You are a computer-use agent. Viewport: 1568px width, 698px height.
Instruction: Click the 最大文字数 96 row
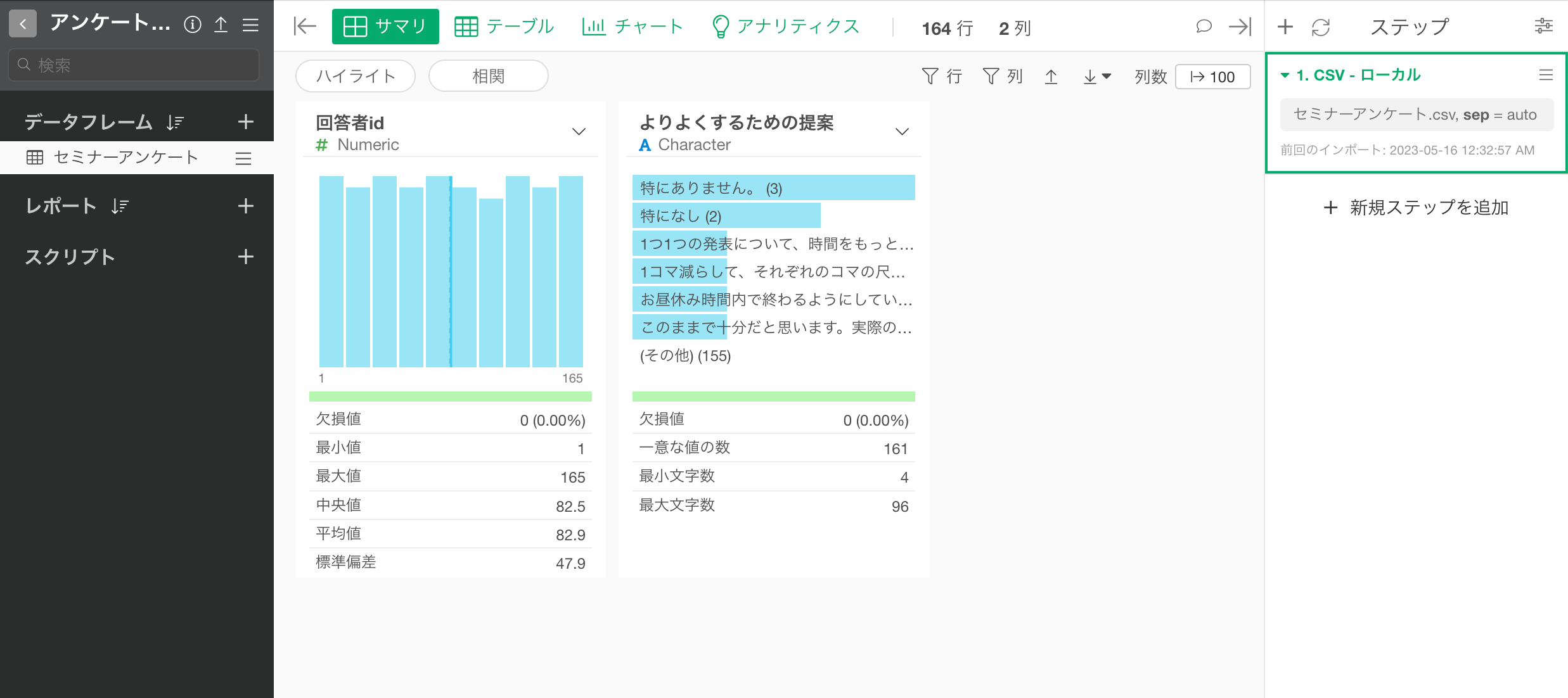coord(774,505)
